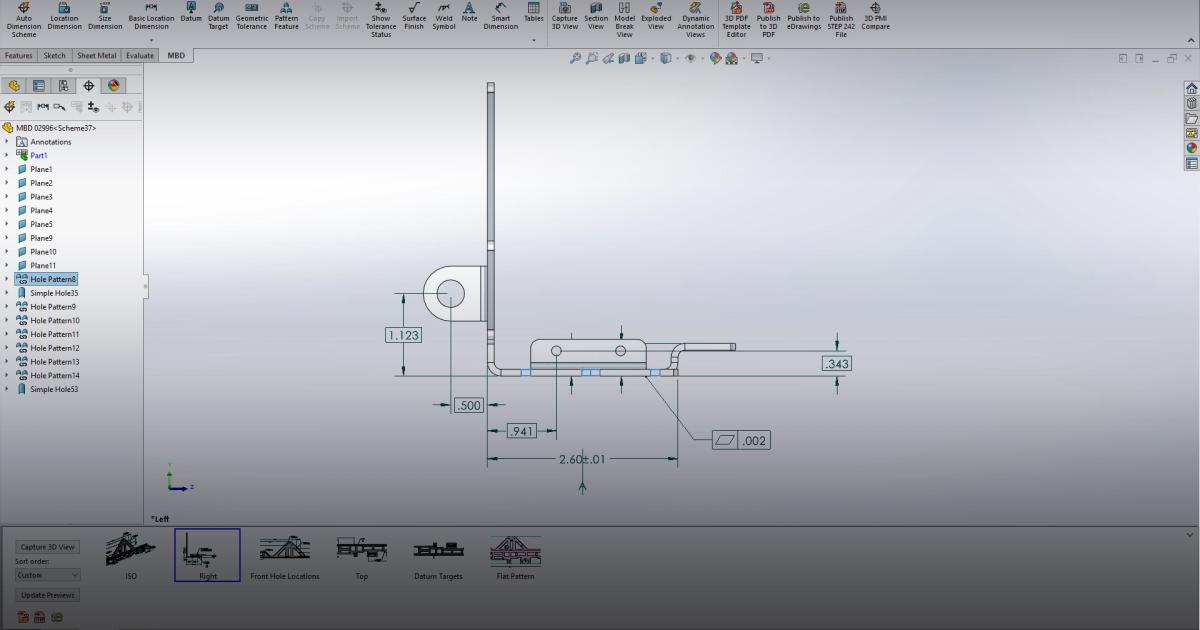Viewport: 1200px width, 630px height.
Task: Select the Flat Pattern view thumbnail
Action: point(514,550)
